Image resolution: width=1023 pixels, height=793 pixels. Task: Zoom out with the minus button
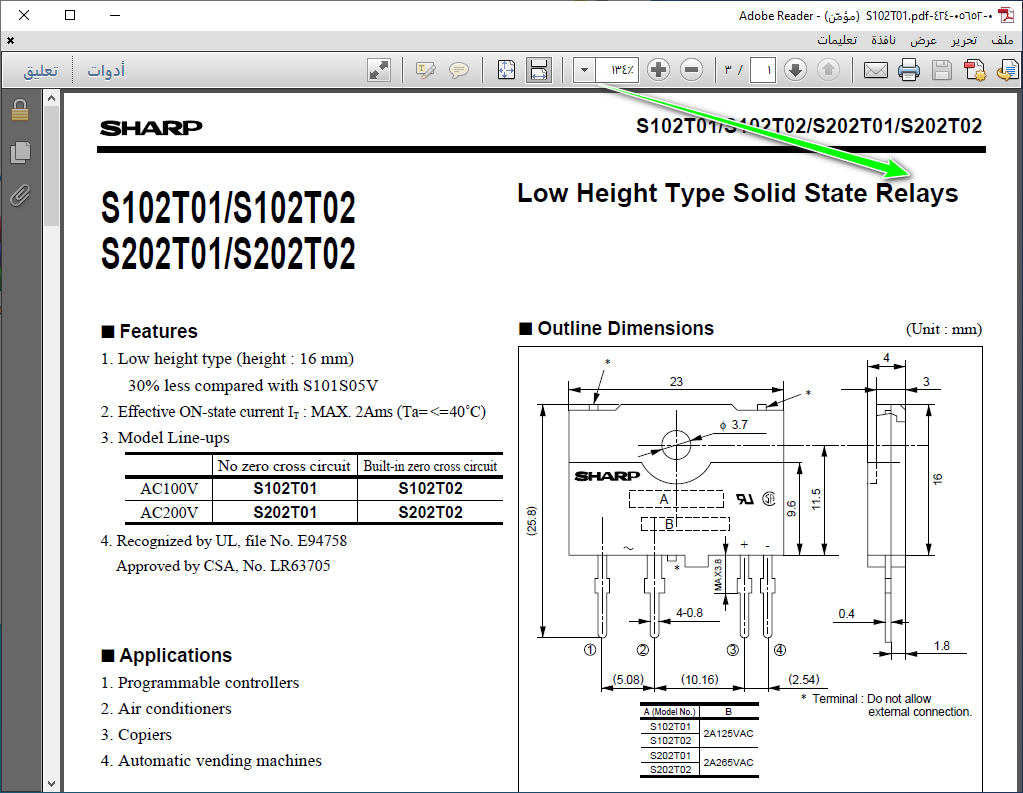click(x=691, y=70)
